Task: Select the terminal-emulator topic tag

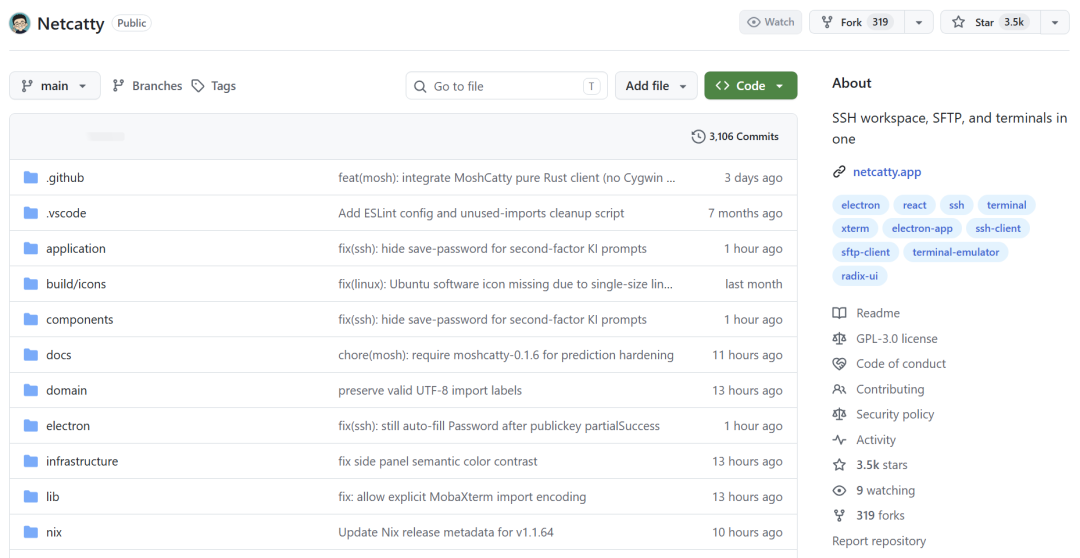Action: click(x=955, y=252)
